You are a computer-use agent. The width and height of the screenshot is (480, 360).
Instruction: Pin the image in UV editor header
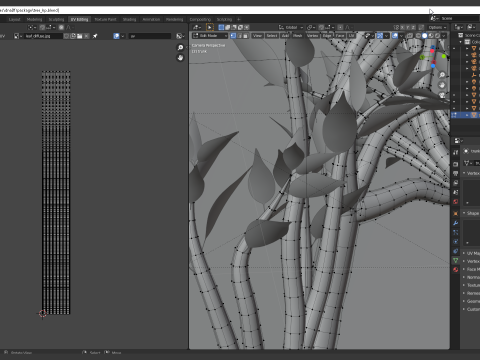pos(95,36)
